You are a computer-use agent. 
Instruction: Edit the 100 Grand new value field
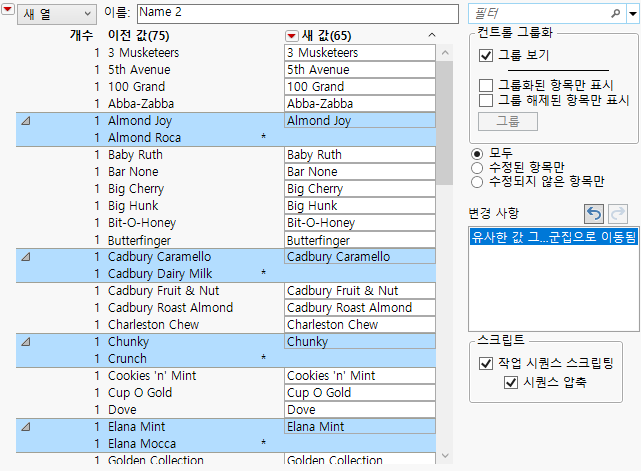pyautogui.click(x=360, y=87)
